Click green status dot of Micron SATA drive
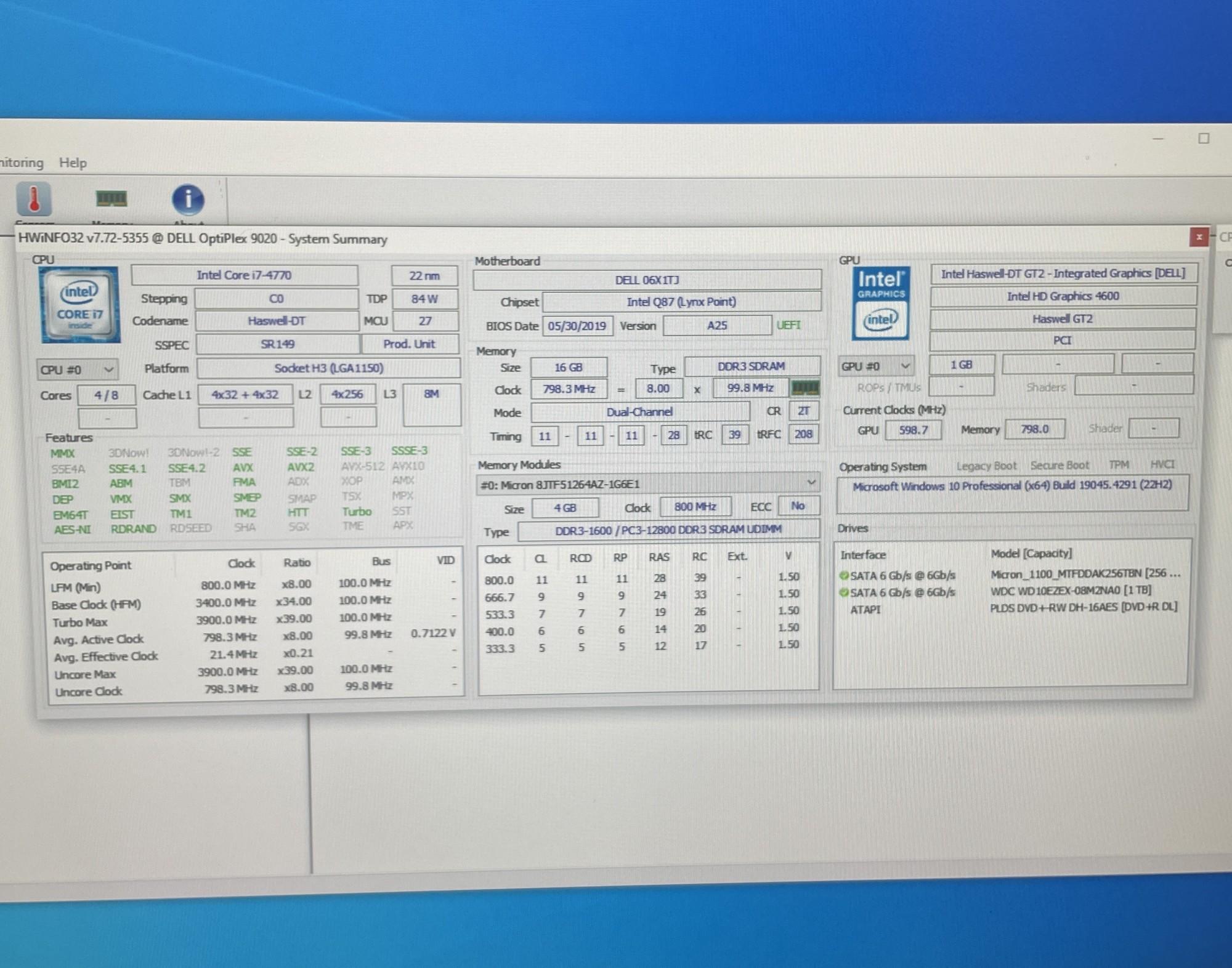Viewport: 1232px width, 968px height. [844, 575]
